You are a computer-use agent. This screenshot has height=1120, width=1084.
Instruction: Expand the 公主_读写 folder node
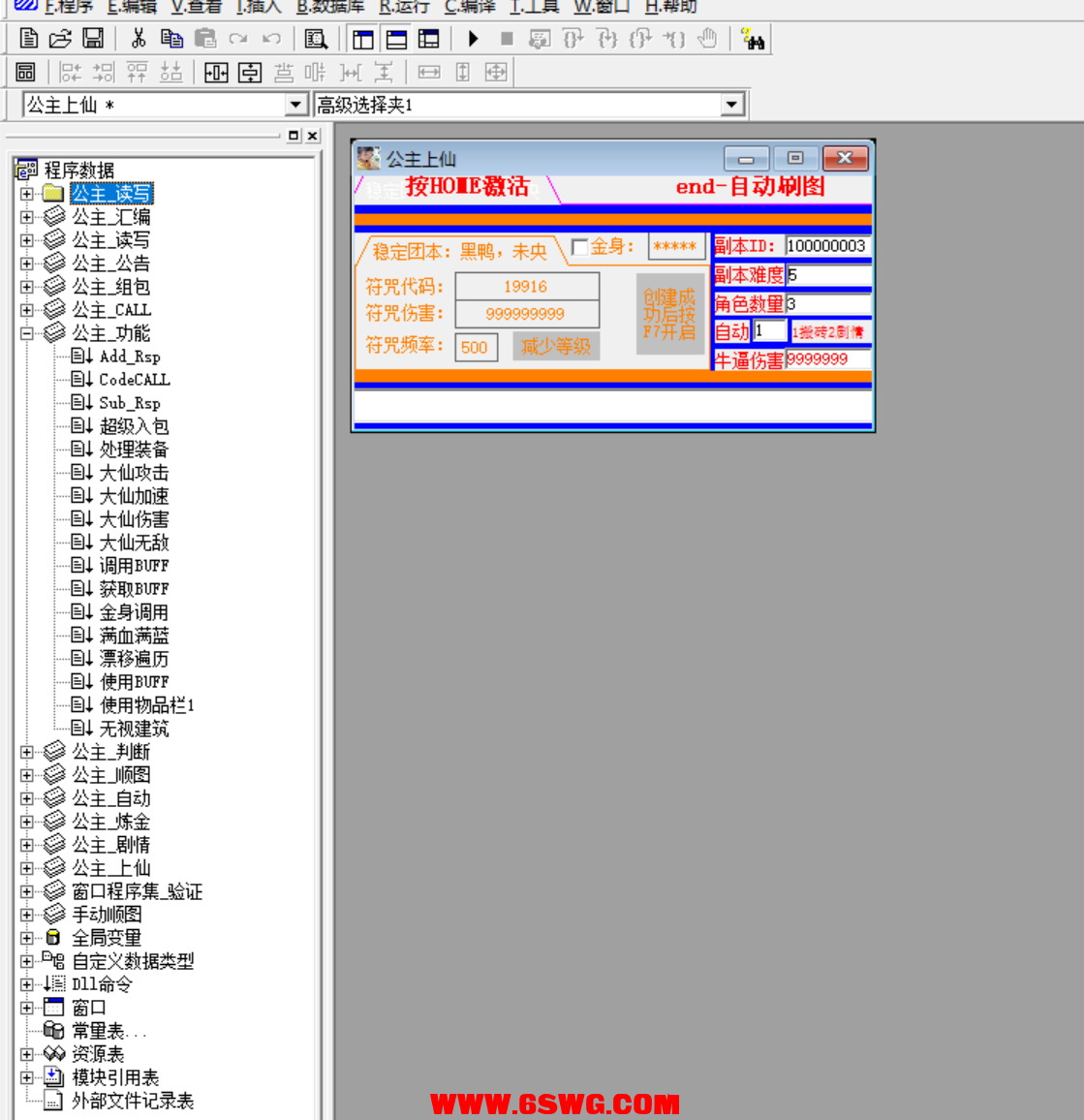pos(27,194)
